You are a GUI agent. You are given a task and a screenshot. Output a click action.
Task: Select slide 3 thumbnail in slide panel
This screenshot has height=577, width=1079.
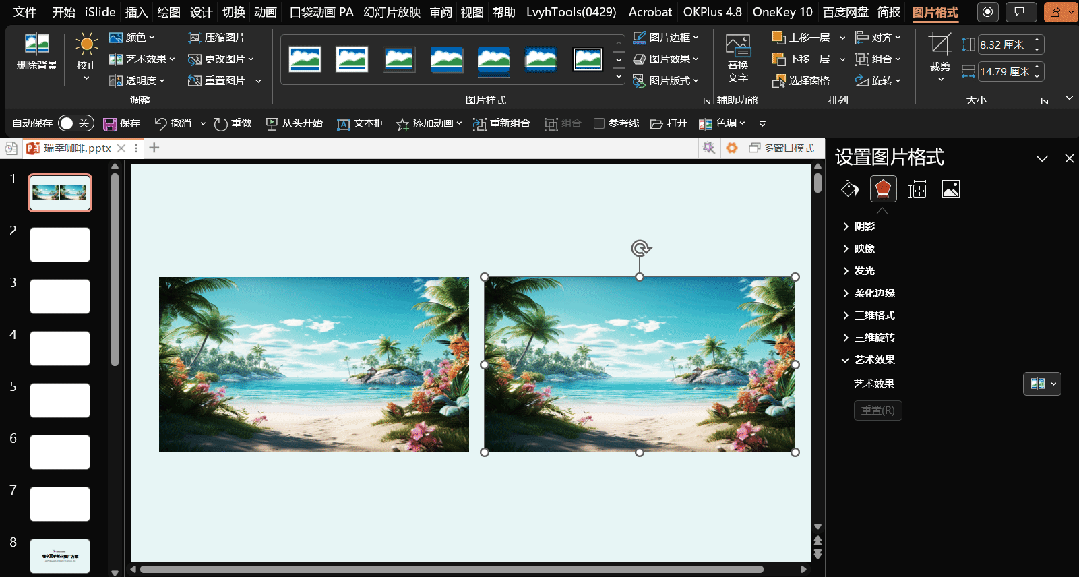pyautogui.click(x=60, y=297)
